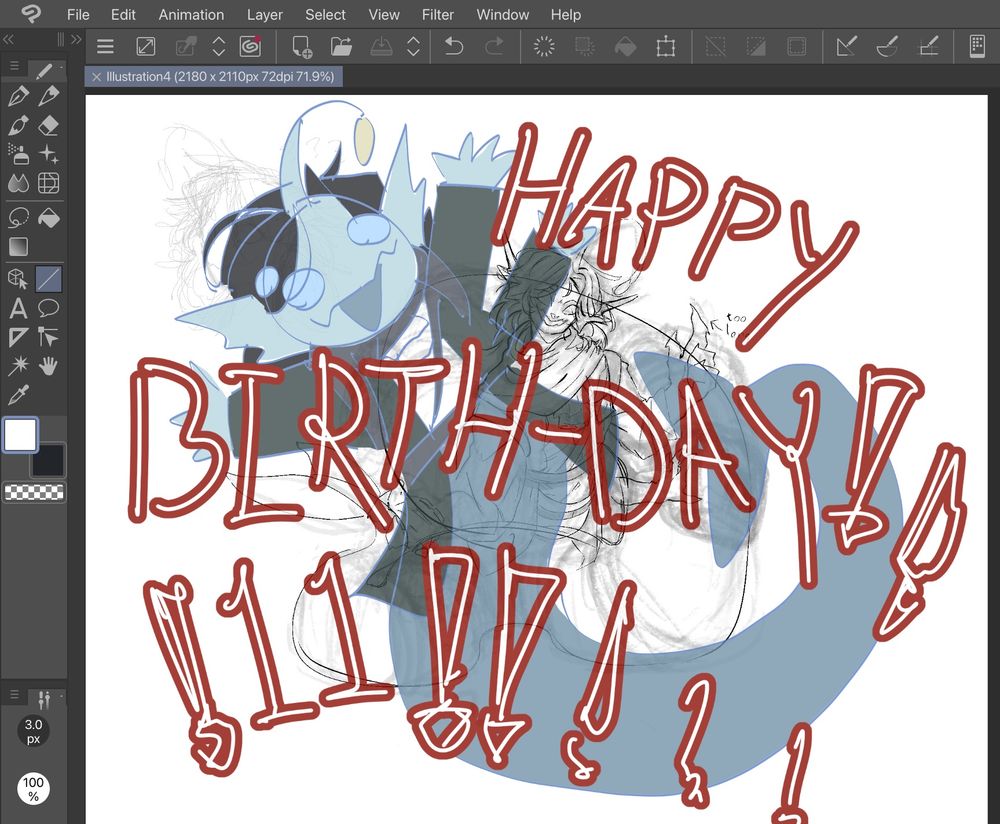Open Clip Studio launcher icon
Viewport: 1000px width, 824px height.
(x=250, y=47)
